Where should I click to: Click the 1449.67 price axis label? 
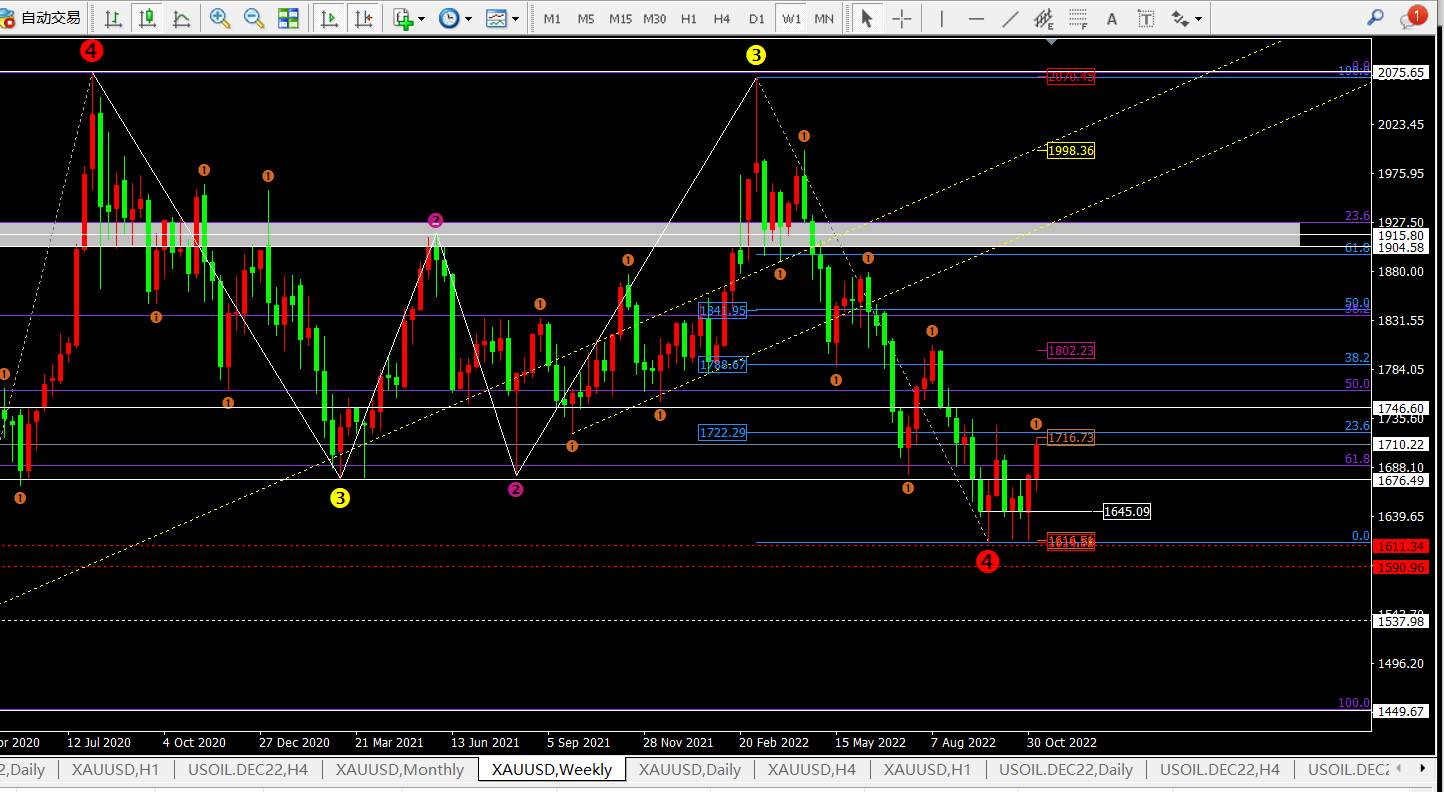pyautogui.click(x=1400, y=712)
